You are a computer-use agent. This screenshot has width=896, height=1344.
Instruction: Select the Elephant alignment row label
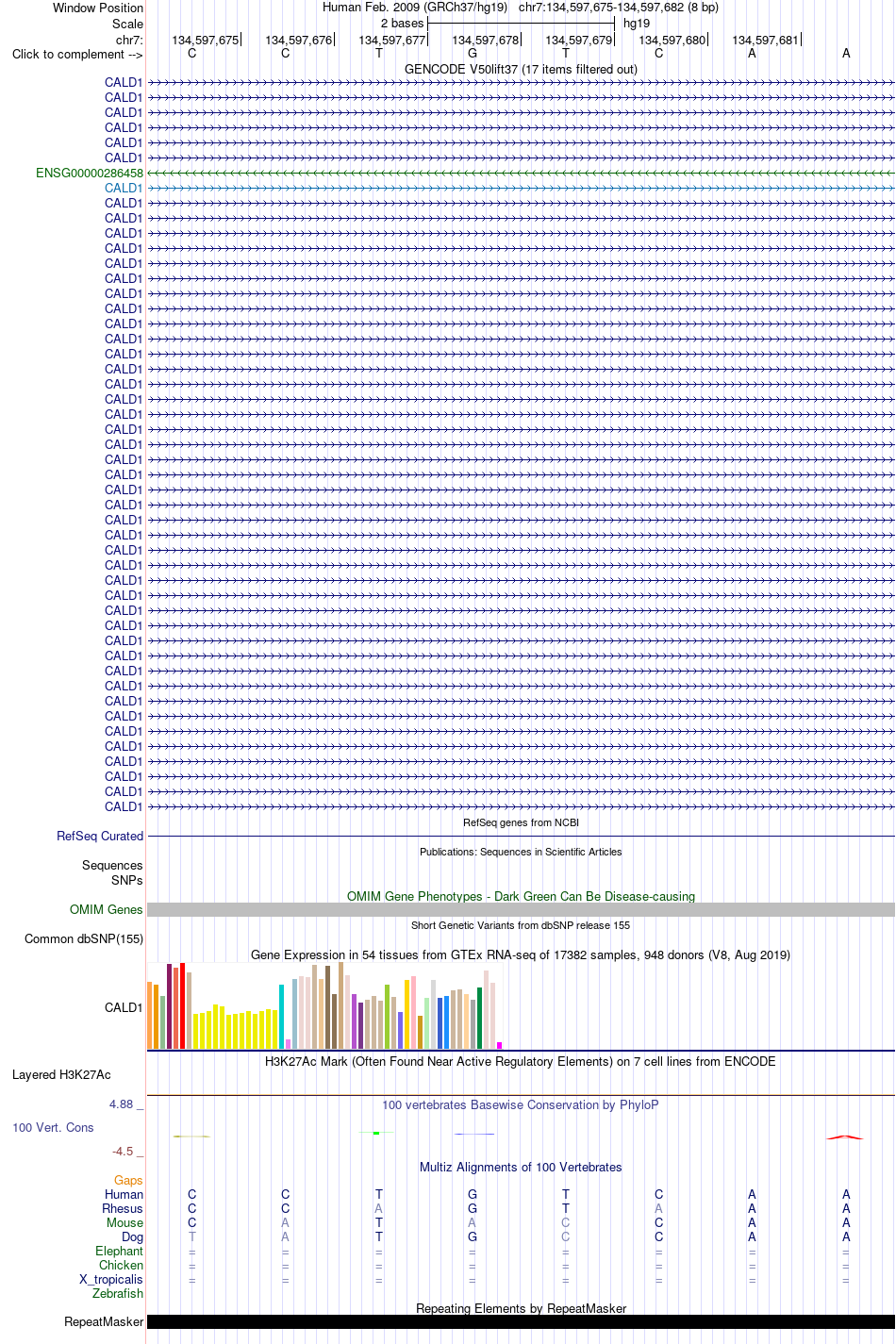[x=119, y=1251]
